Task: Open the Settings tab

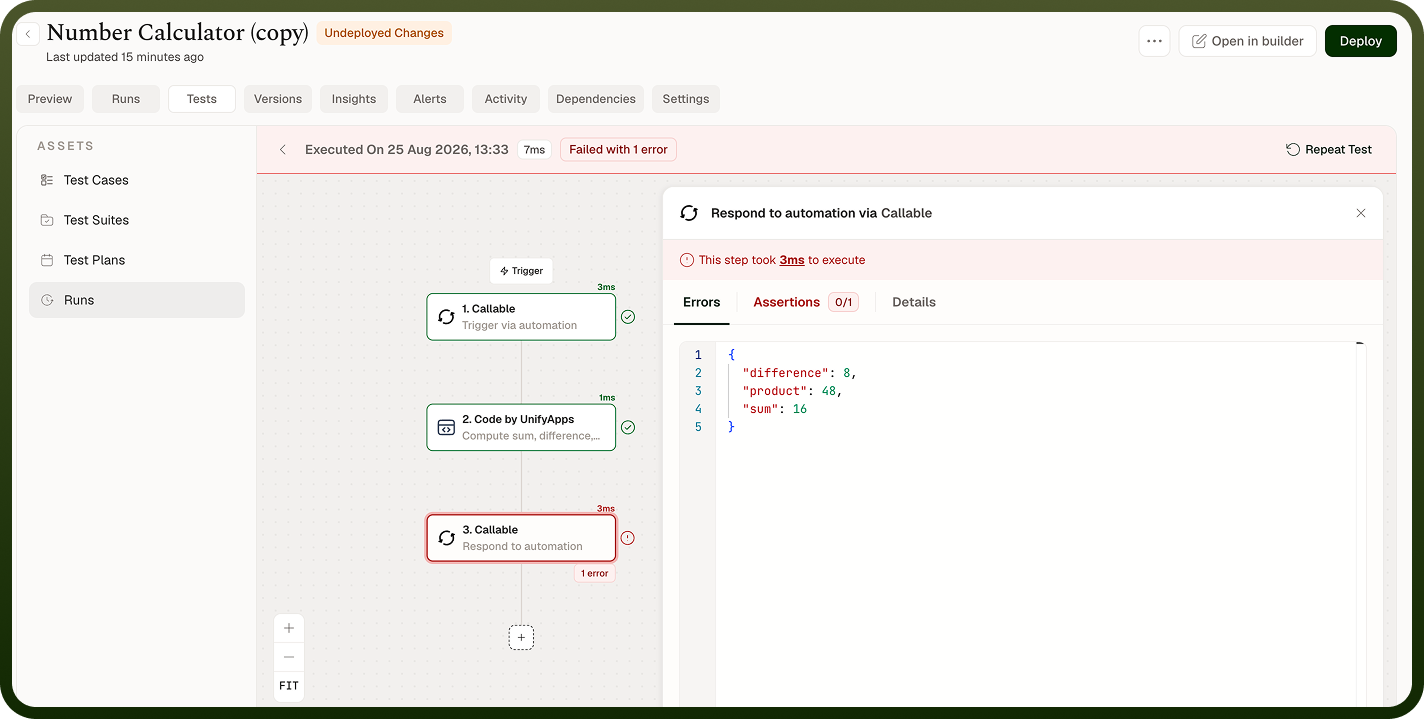Action: [x=686, y=99]
